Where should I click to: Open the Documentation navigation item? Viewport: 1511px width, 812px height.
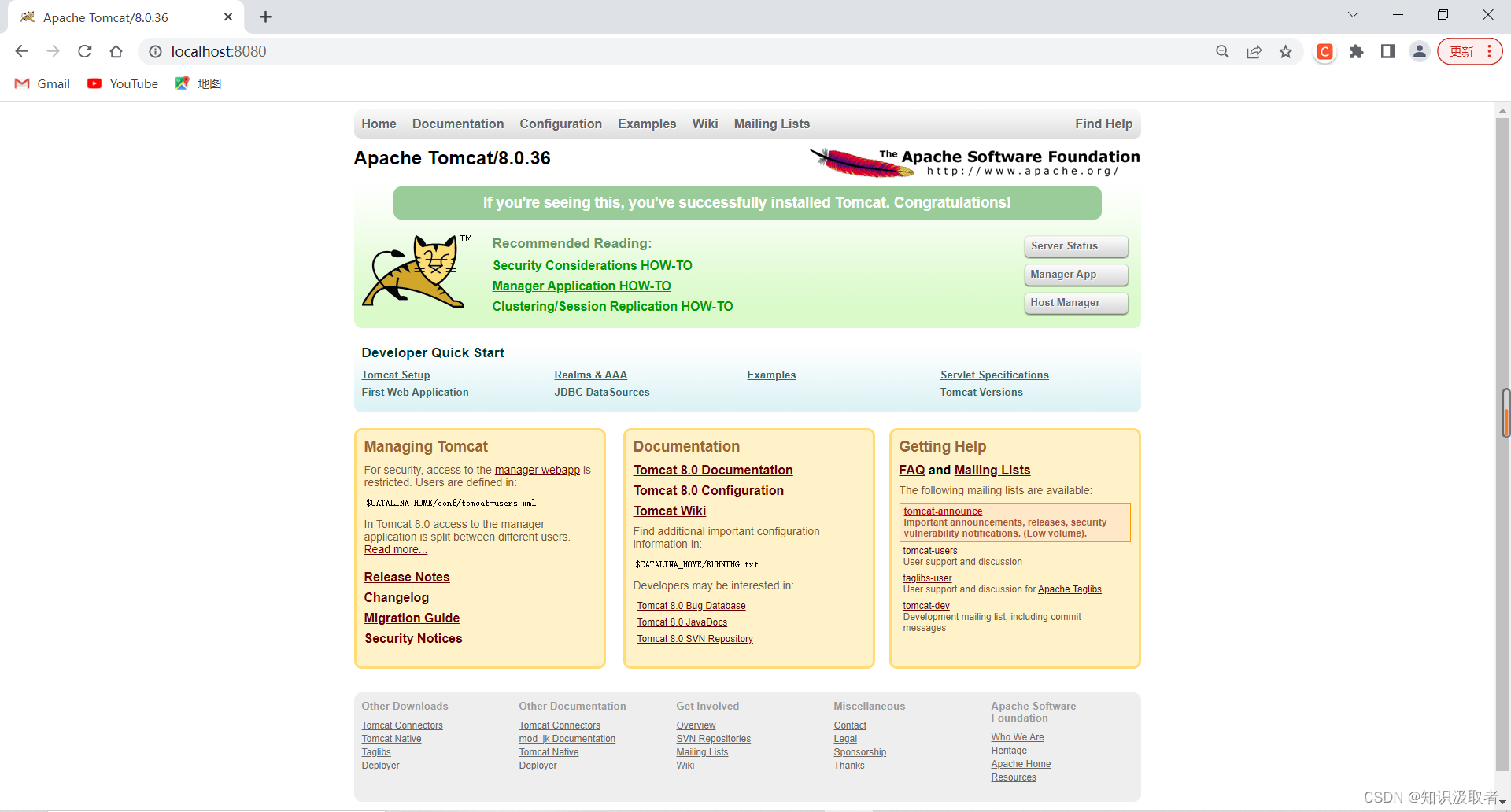coord(458,124)
